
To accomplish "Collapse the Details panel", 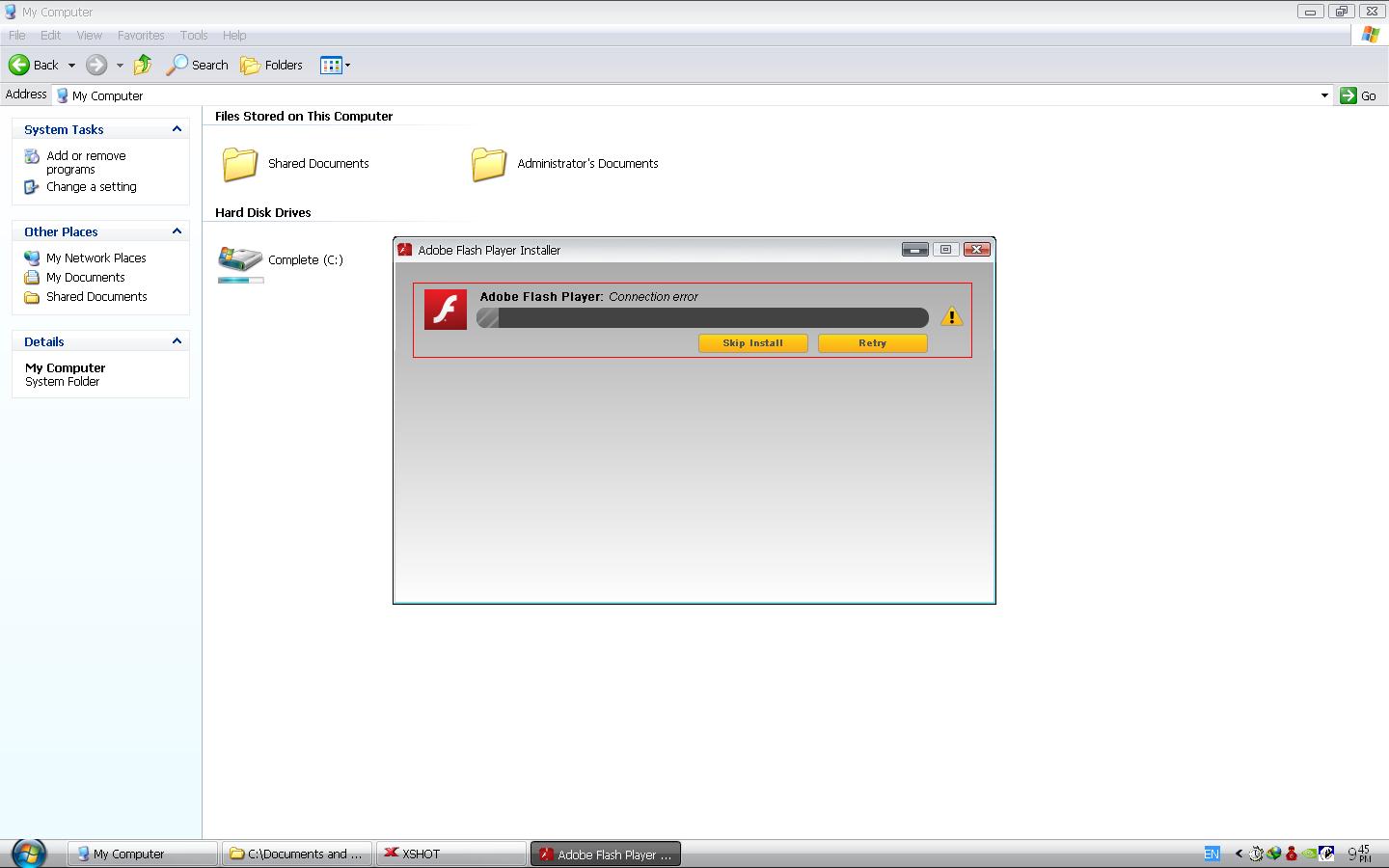I will coord(177,341).
